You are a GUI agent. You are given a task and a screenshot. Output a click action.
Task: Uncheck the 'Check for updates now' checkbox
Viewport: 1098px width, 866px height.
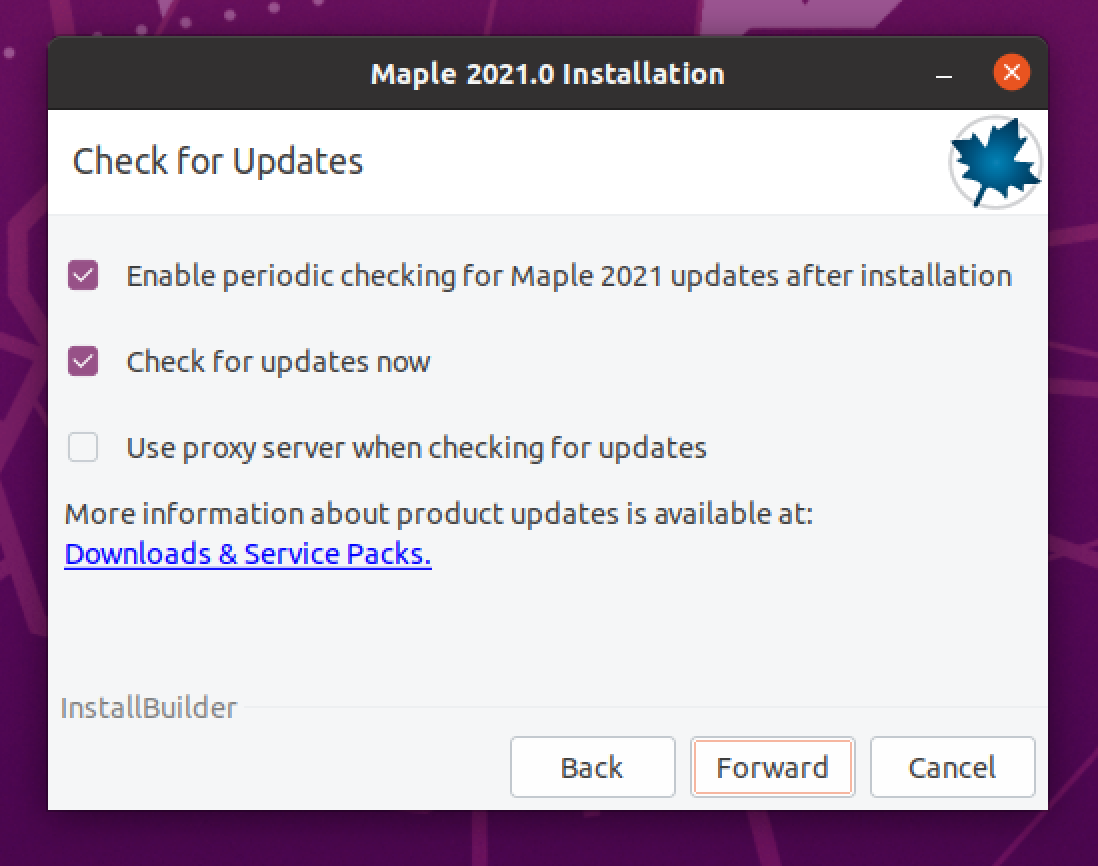83,361
